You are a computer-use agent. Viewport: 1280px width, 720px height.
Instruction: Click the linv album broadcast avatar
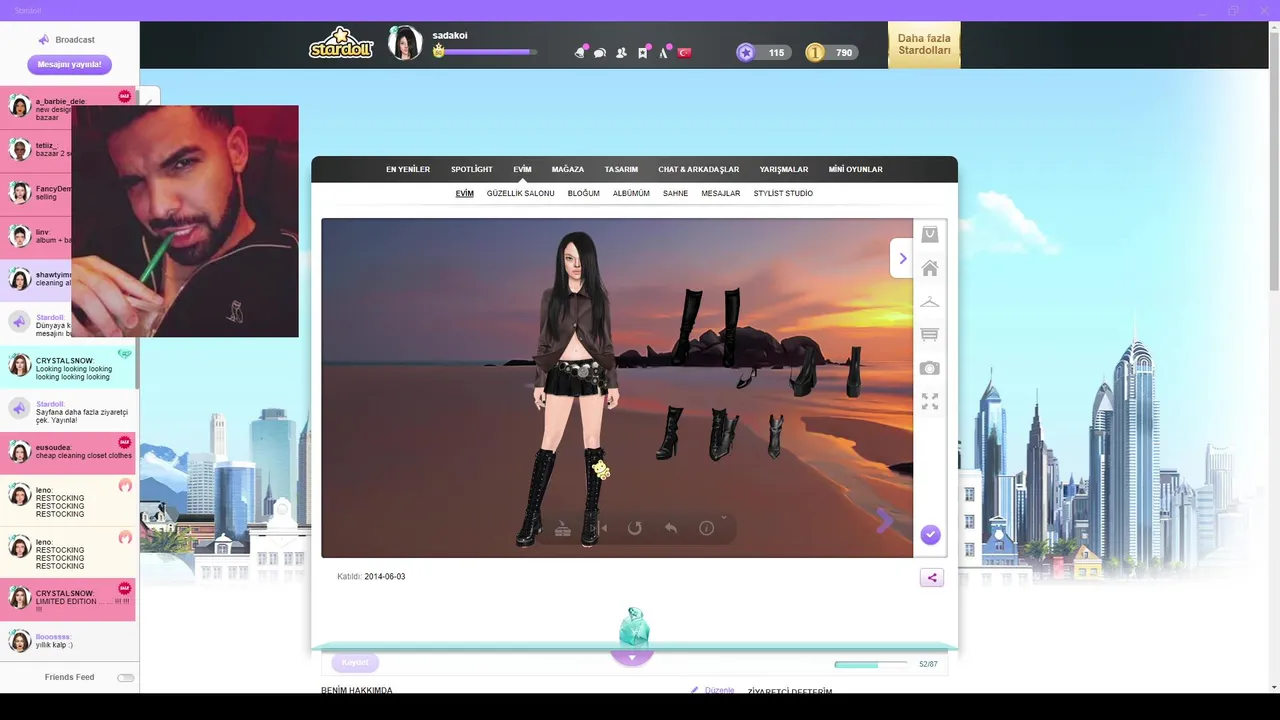[x=19, y=236]
